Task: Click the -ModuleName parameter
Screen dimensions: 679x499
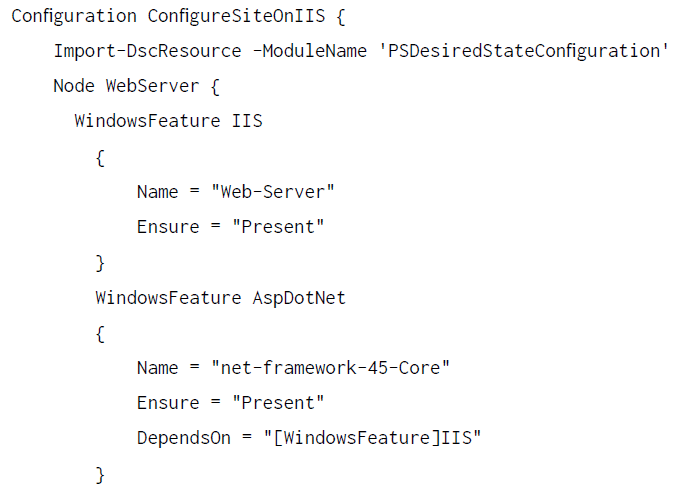Action: (305, 51)
